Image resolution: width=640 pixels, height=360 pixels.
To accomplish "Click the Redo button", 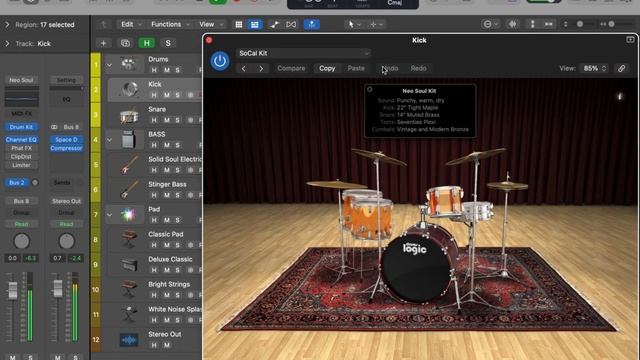I will [x=418, y=69].
